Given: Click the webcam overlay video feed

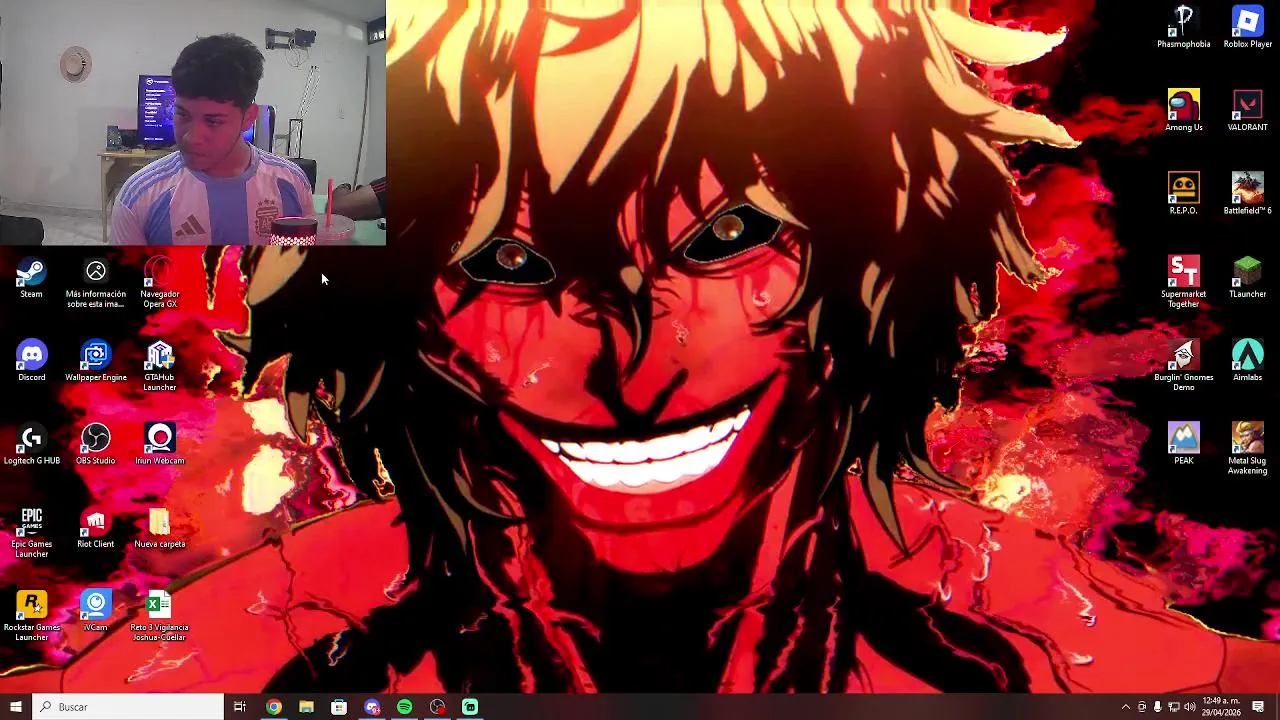Looking at the screenshot, I should pos(193,122).
